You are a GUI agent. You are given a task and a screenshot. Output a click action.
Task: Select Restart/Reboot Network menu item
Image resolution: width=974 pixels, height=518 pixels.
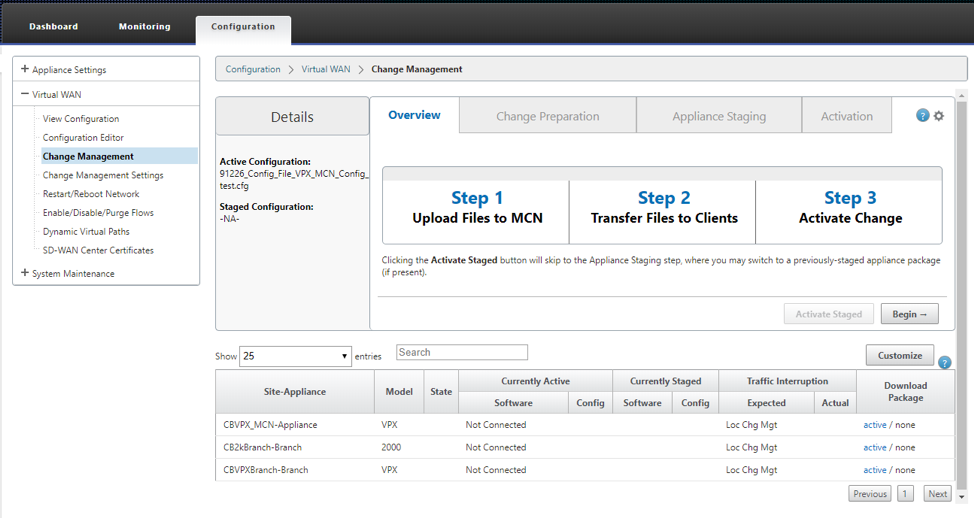tap(91, 194)
